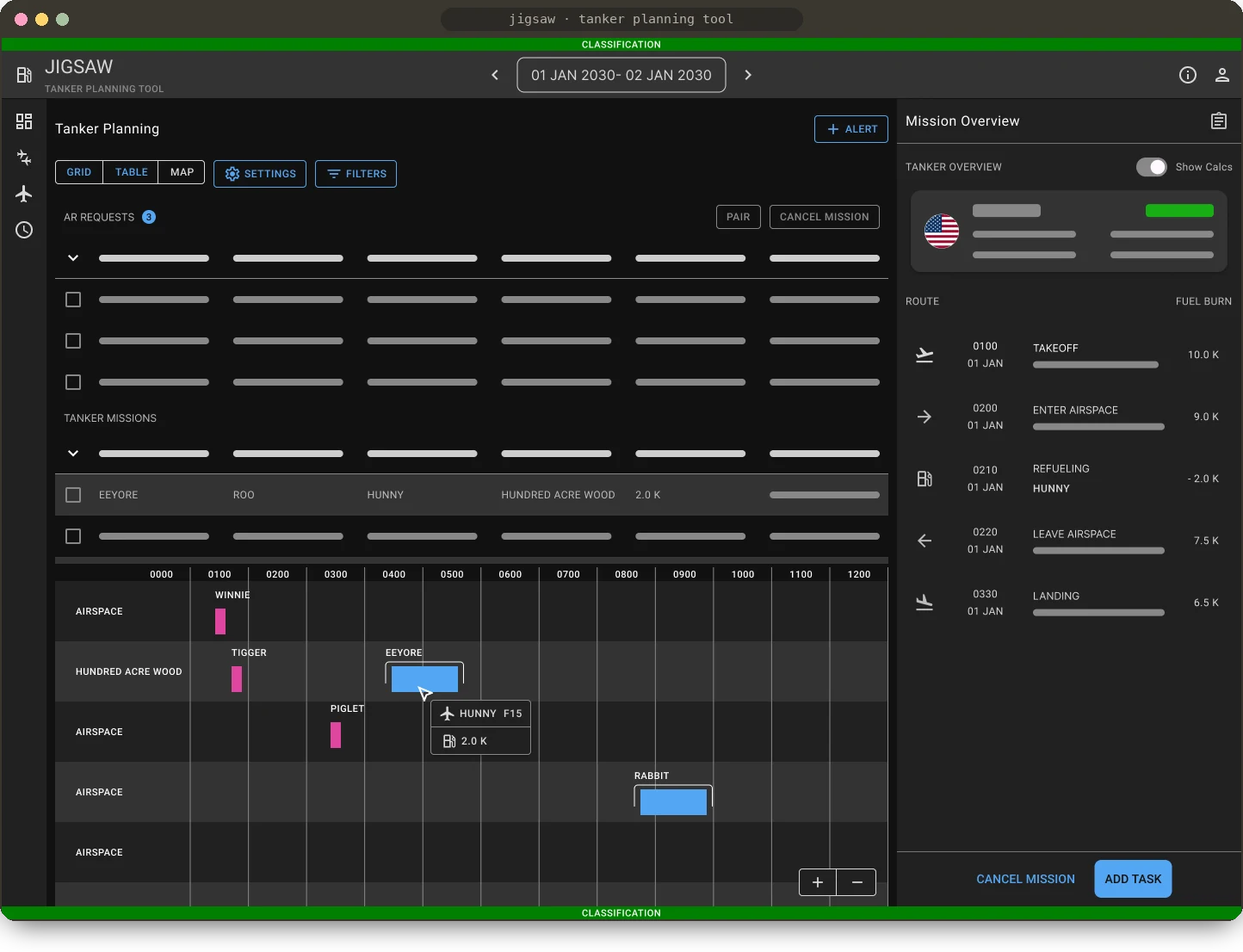
Task: Click CANCEL MISSION above AR requests
Action: pos(825,217)
